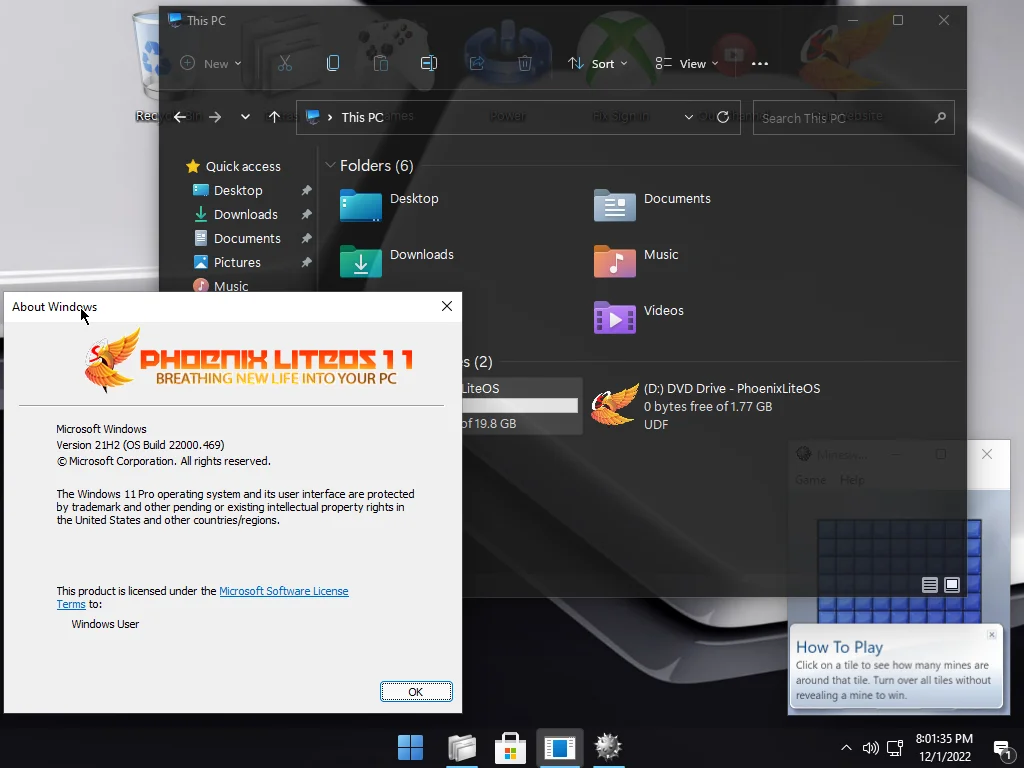Image resolution: width=1024 pixels, height=768 pixels.
Task: Click the Version 21H2 build text
Action: 140,445
